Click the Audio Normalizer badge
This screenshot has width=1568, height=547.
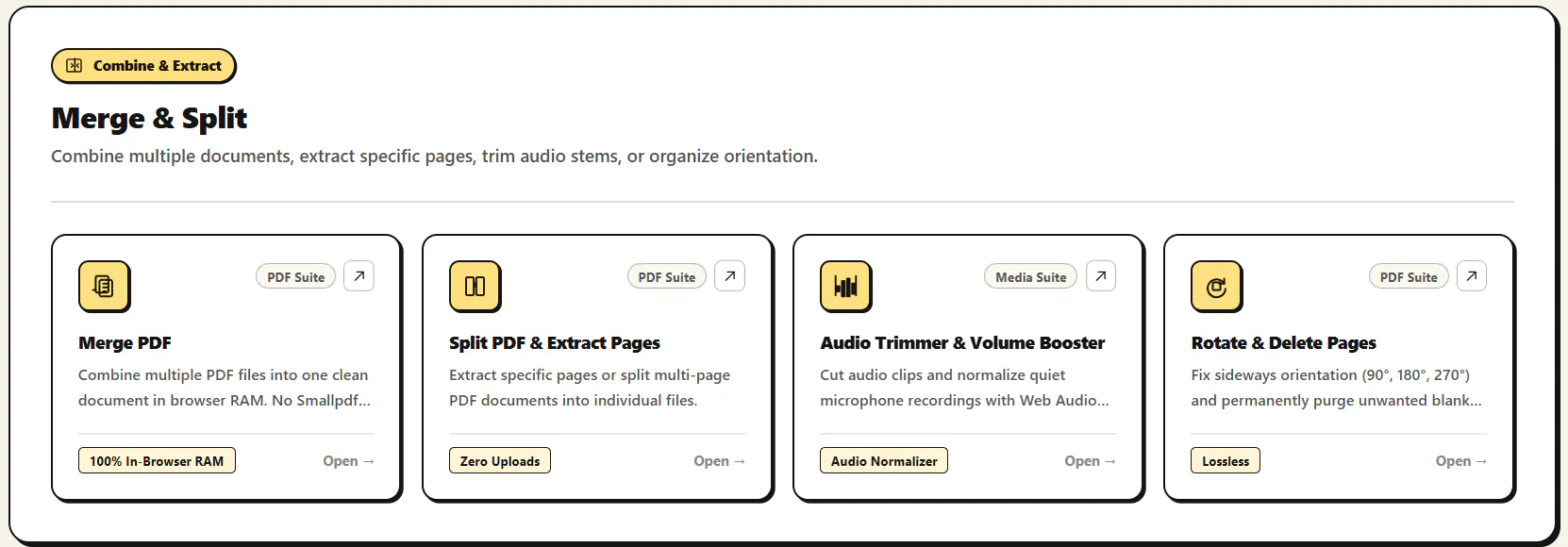click(x=884, y=461)
